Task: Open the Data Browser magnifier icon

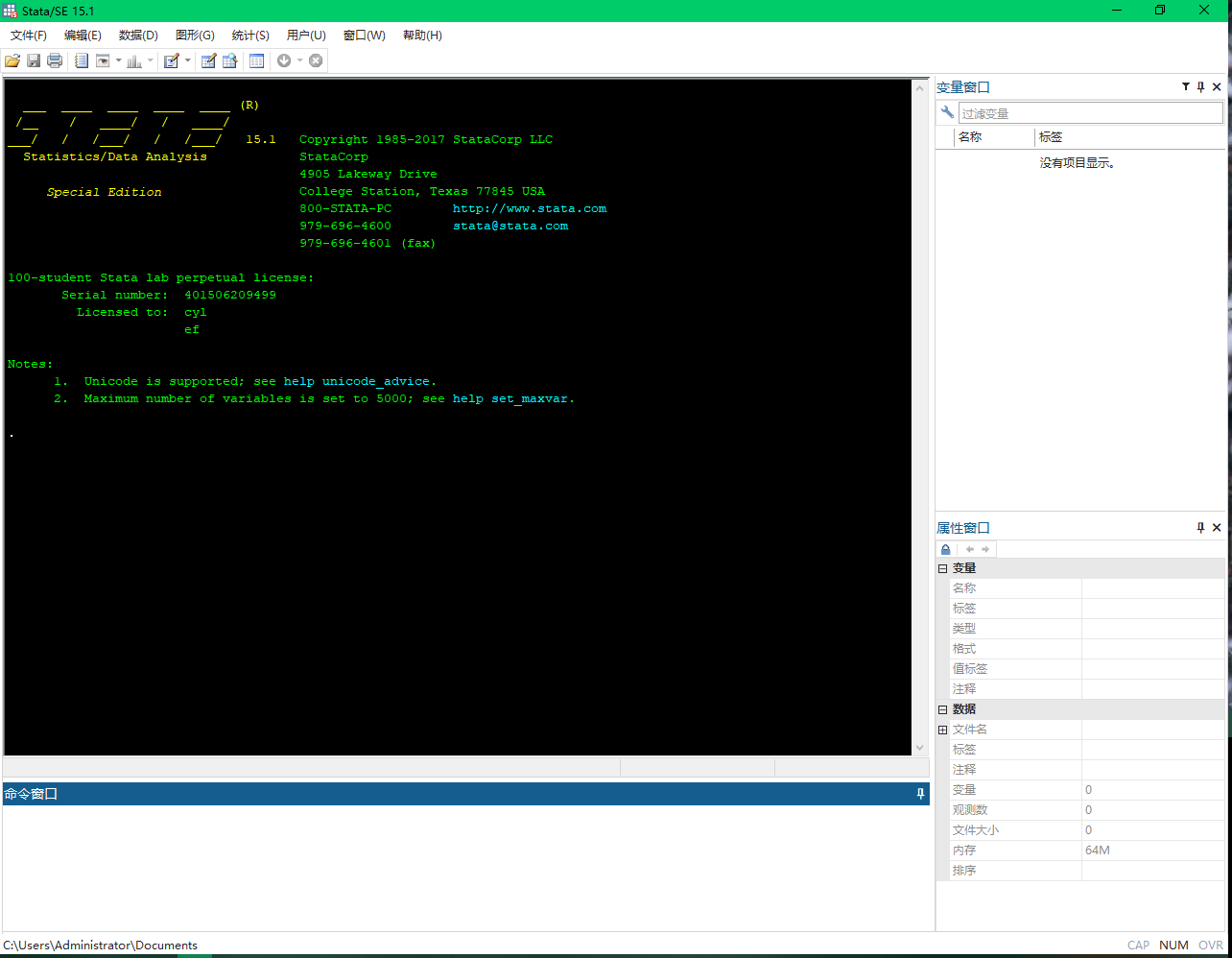Action: (229, 60)
